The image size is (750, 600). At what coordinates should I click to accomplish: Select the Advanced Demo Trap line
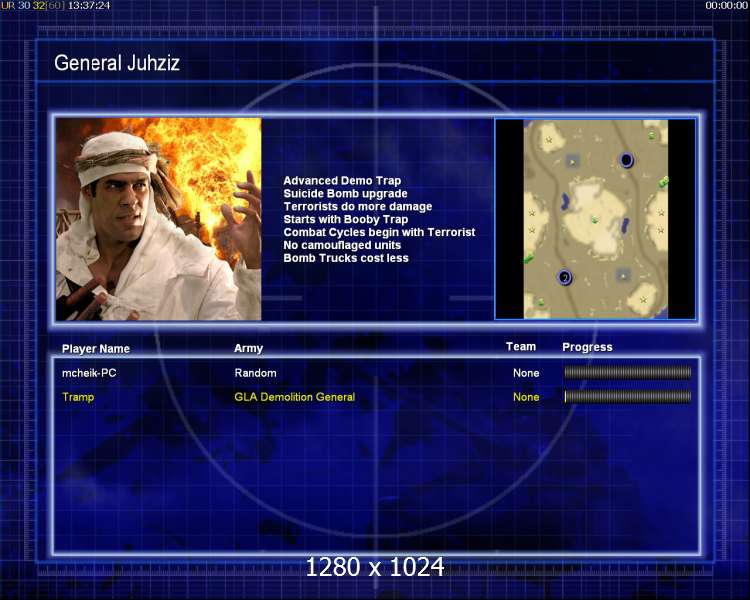coord(342,181)
